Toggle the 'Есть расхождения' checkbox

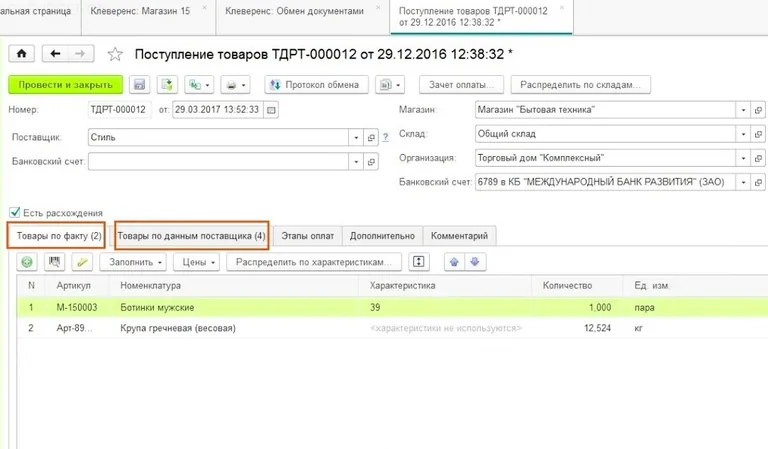(14, 212)
